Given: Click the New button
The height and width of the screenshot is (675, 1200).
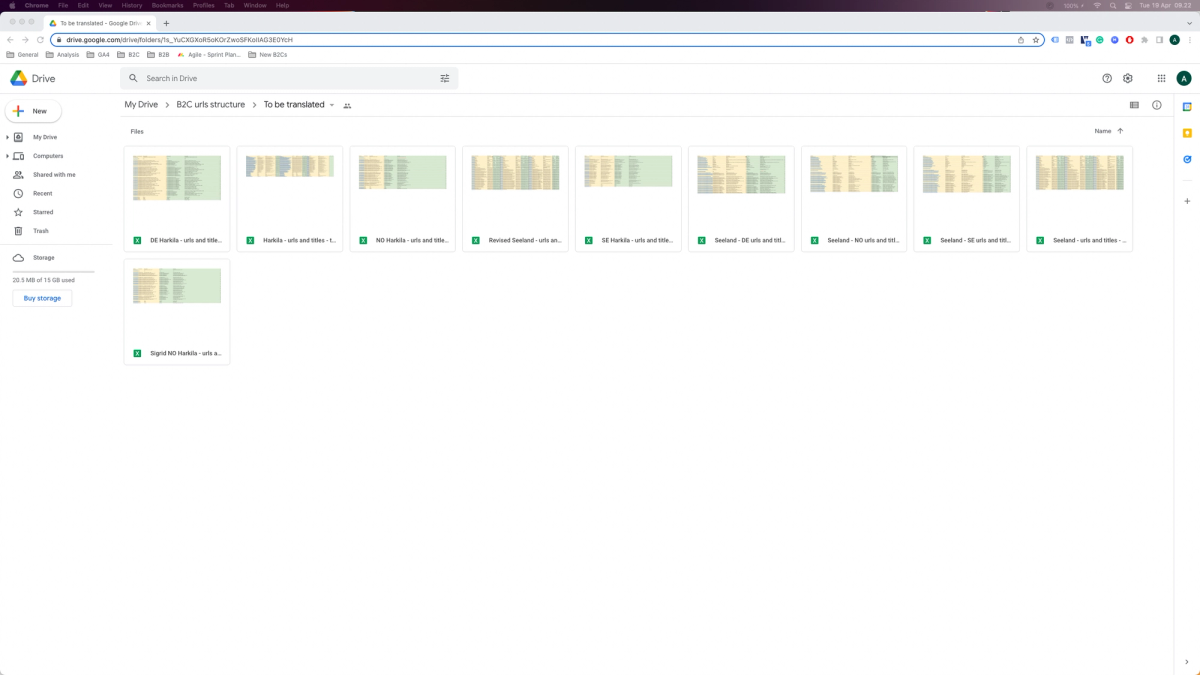Looking at the screenshot, I should coord(33,111).
